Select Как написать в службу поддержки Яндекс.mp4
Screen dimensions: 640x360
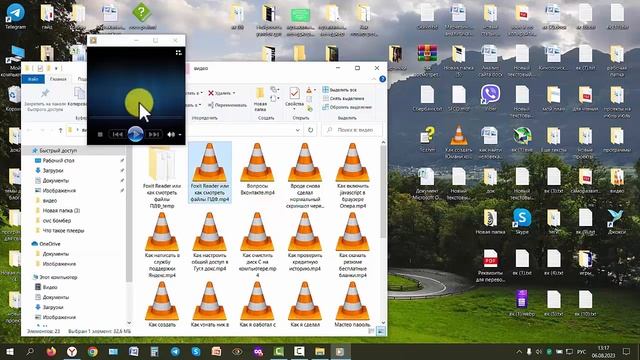162,245
